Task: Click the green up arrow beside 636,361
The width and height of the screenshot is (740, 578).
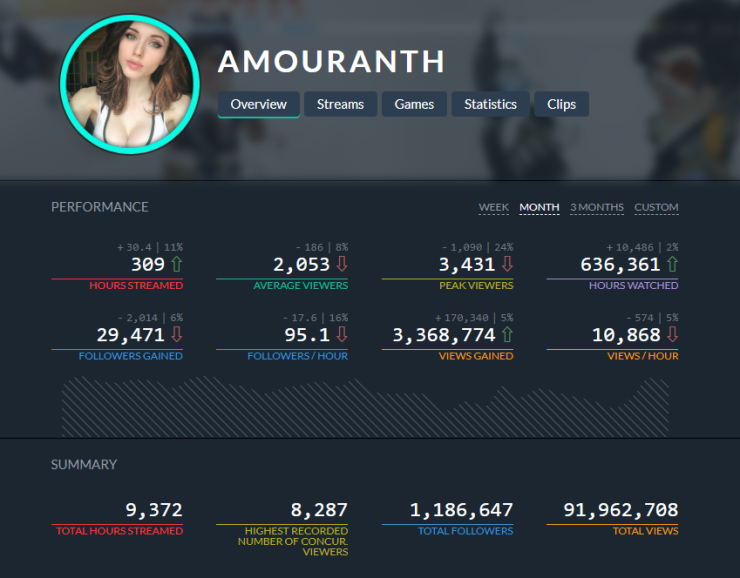Action: pyautogui.click(x=672, y=264)
